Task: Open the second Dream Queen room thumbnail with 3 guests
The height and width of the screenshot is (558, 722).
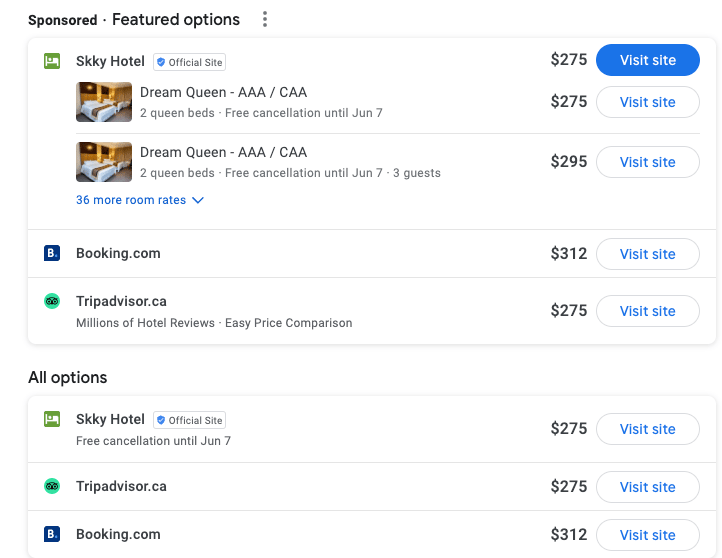Action: tap(104, 162)
